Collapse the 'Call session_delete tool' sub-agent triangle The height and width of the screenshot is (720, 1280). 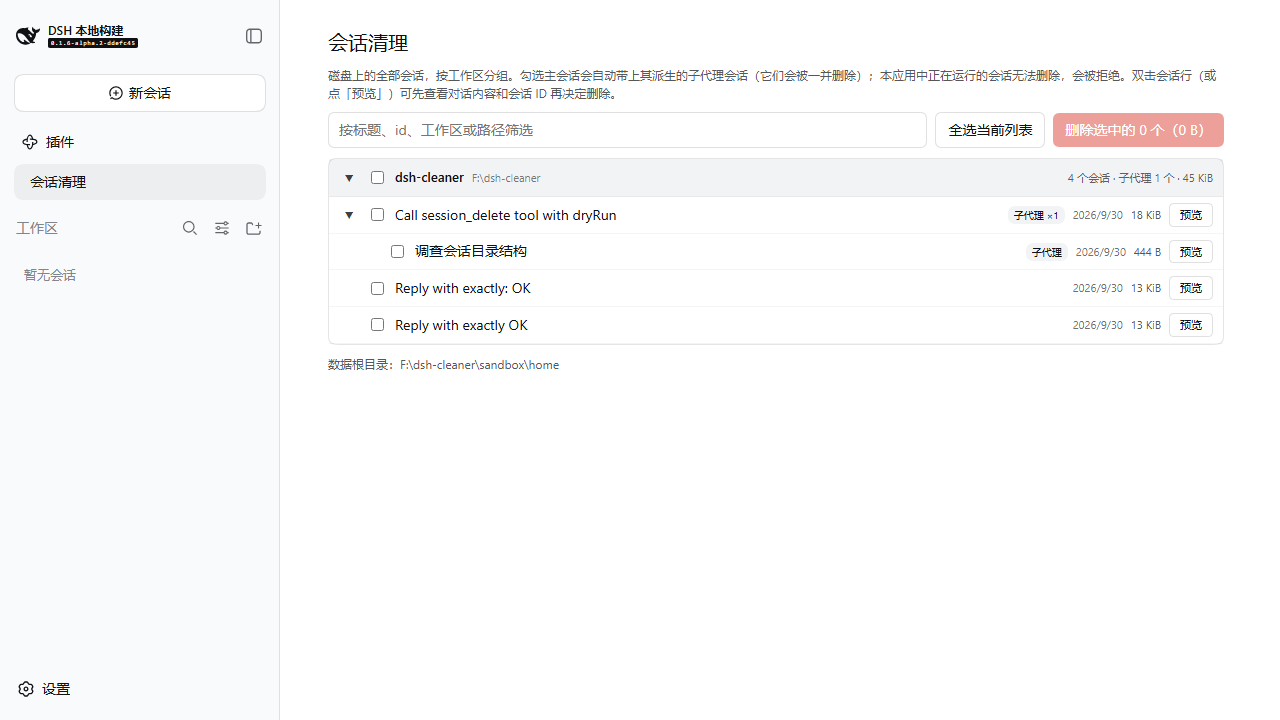pos(349,215)
